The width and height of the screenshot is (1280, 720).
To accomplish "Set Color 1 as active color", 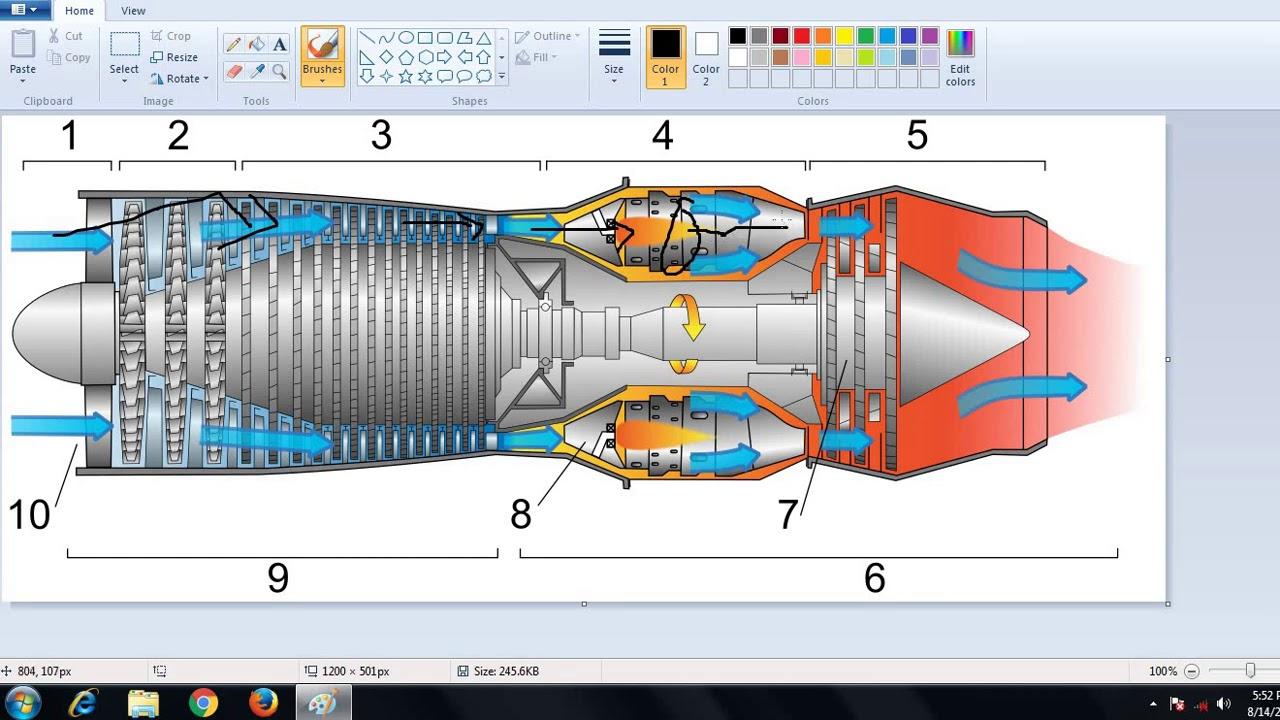I will 665,56.
